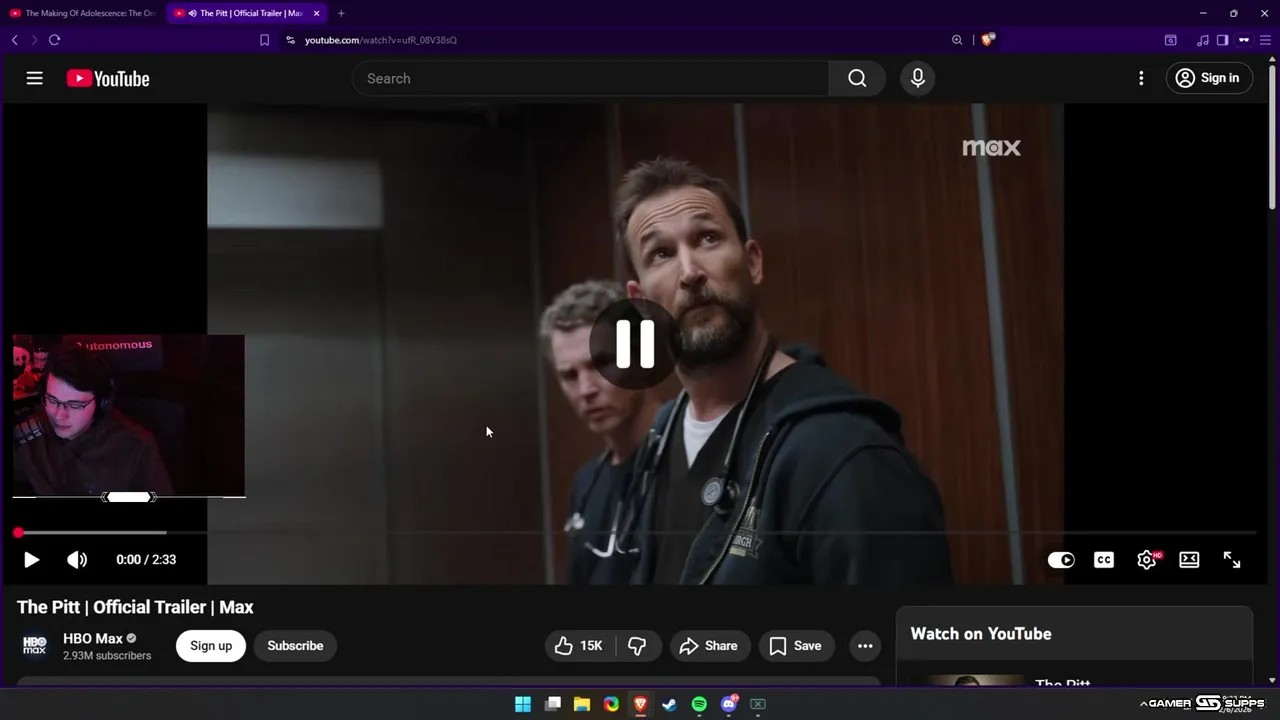This screenshot has height=720, width=1280.
Task: Open more actions ellipsis under video
Action: [x=865, y=646]
